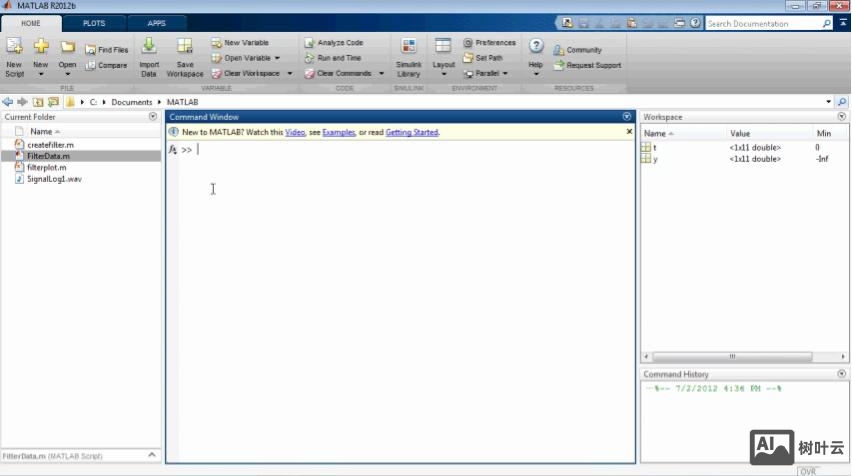Click the Open folder icon
Image resolution: width=852 pixels, height=476 pixels.
tap(67, 47)
